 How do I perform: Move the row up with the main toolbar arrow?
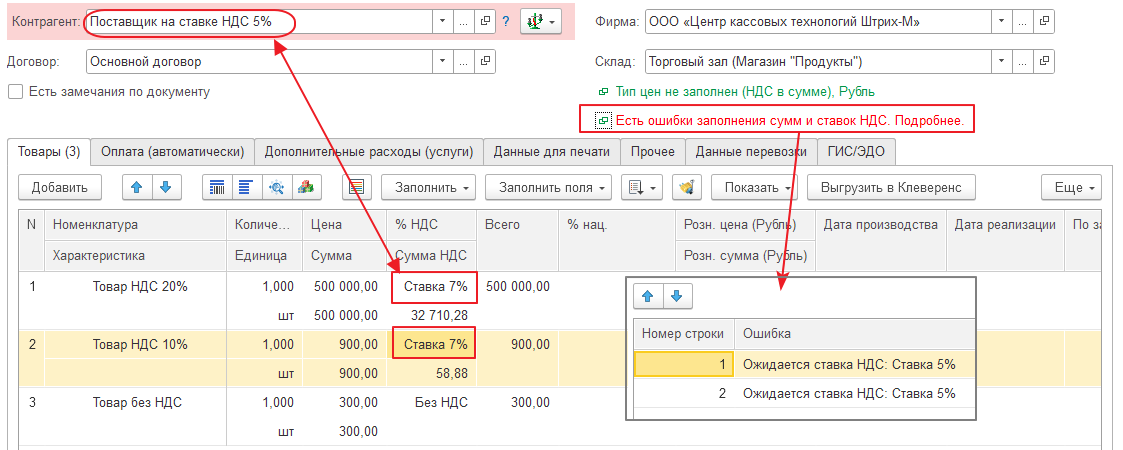pyautogui.click(x=138, y=187)
